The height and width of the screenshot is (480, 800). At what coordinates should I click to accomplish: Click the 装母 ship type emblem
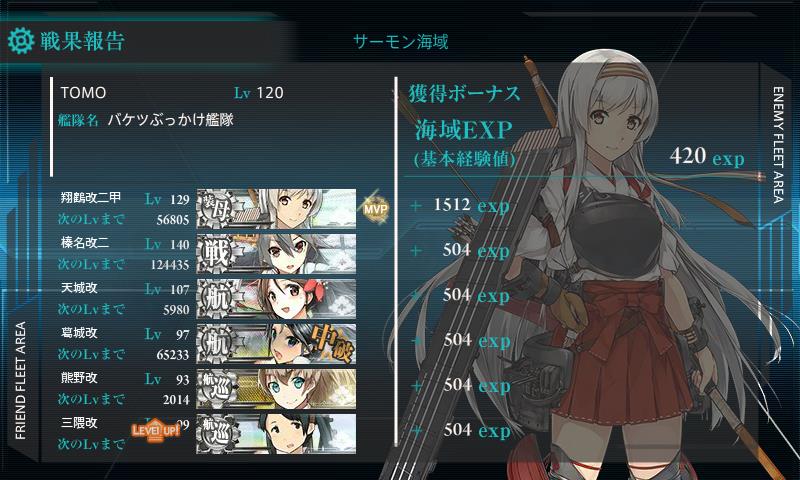(x=216, y=208)
